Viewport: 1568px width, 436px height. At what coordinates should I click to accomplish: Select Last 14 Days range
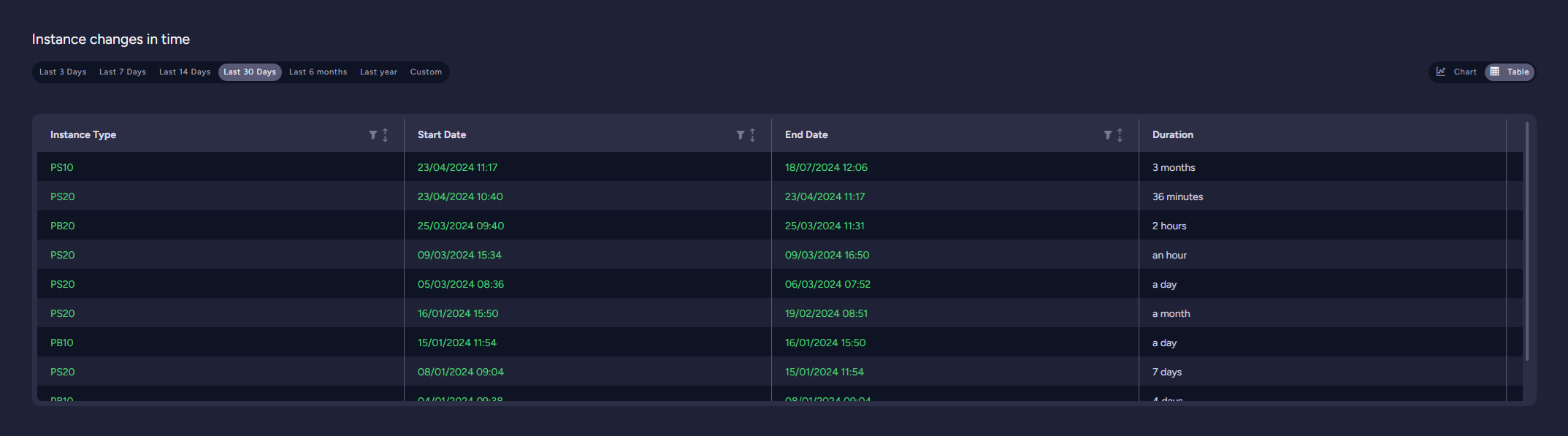185,72
